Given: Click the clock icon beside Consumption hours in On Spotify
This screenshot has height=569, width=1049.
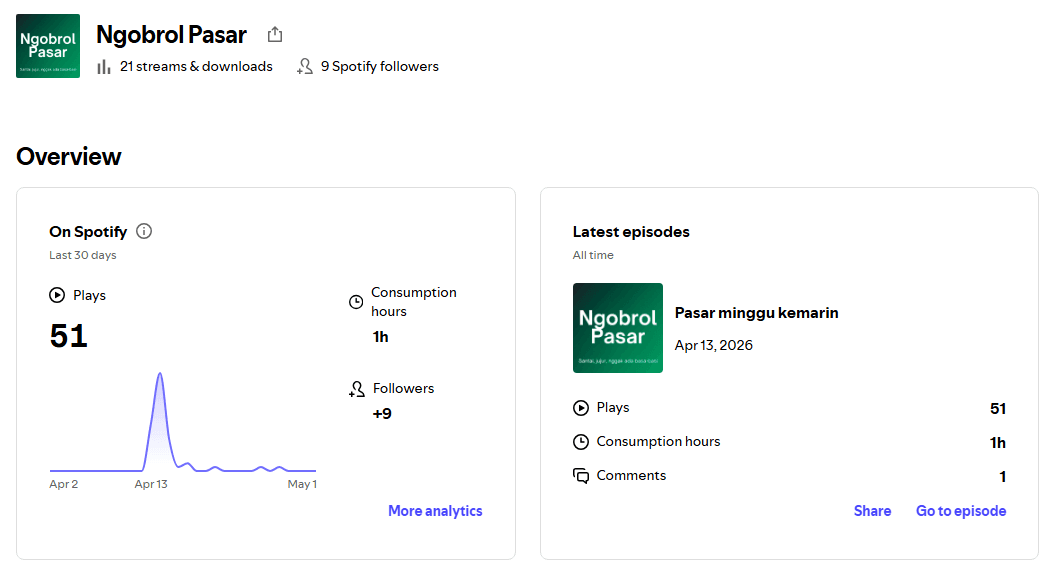Looking at the screenshot, I should pos(356,302).
